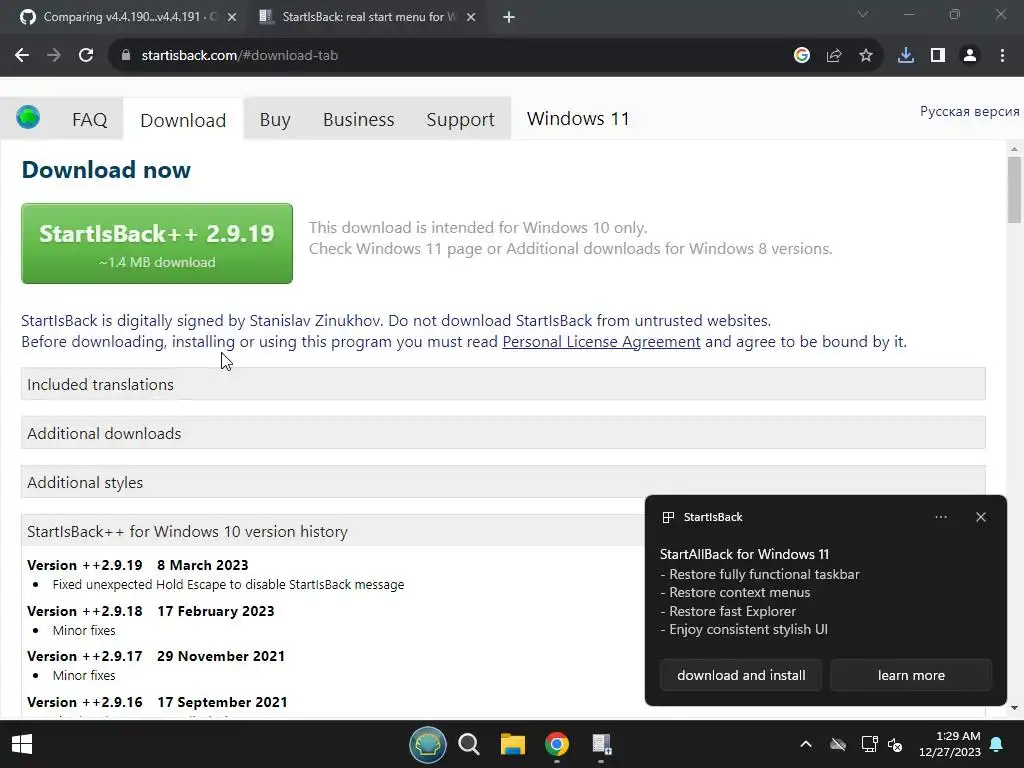
Task: Go back to the previous page
Action: (x=22, y=56)
